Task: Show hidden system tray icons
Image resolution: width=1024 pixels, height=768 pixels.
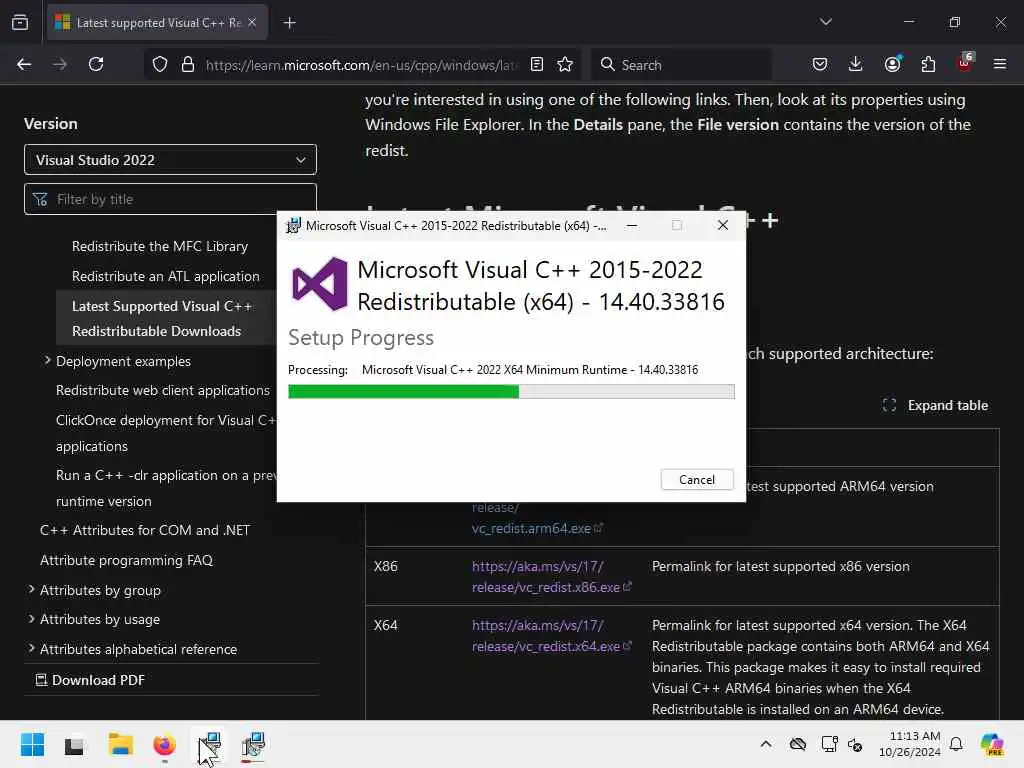Action: (x=766, y=744)
